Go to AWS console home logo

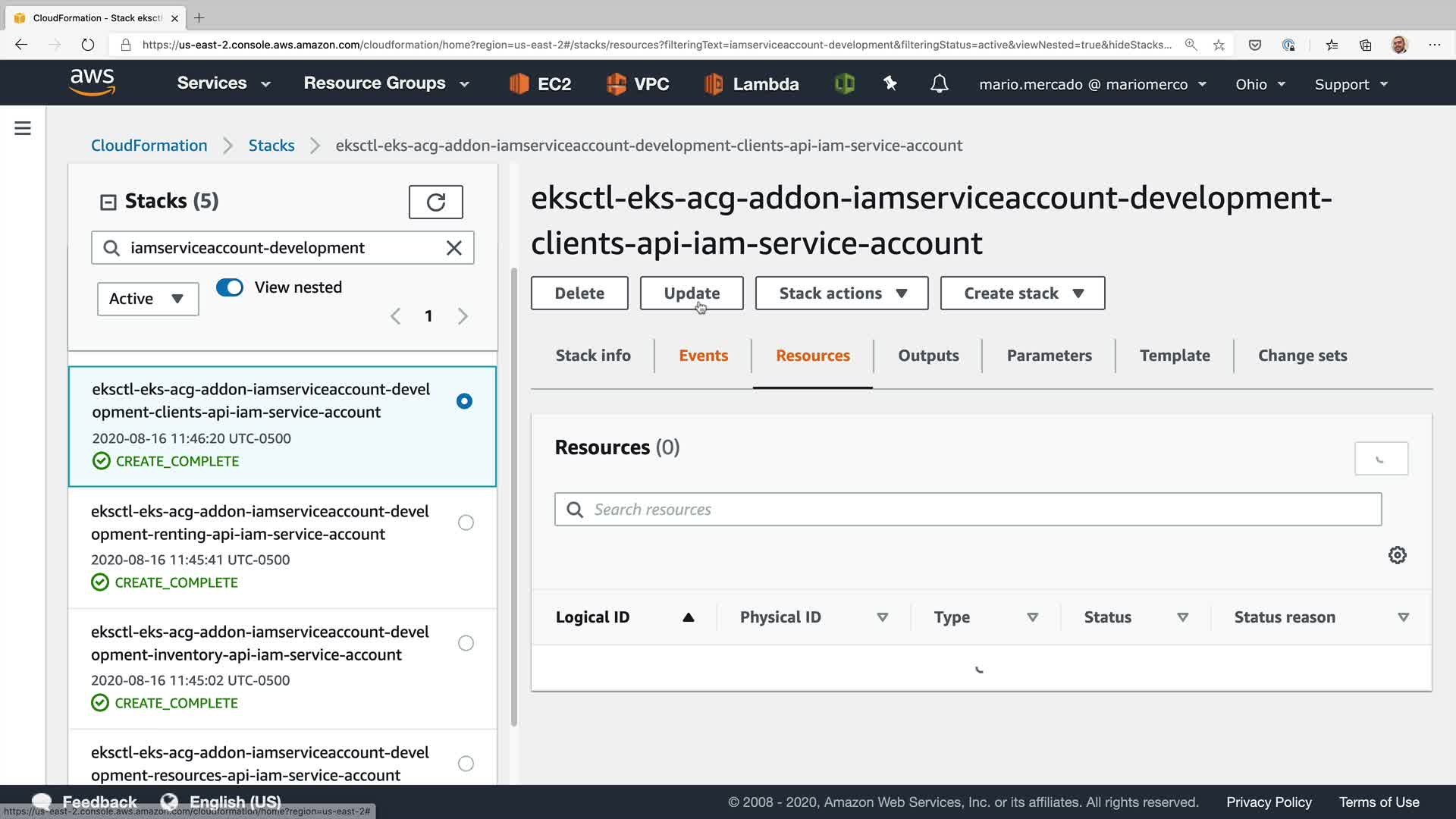coord(92,82)
